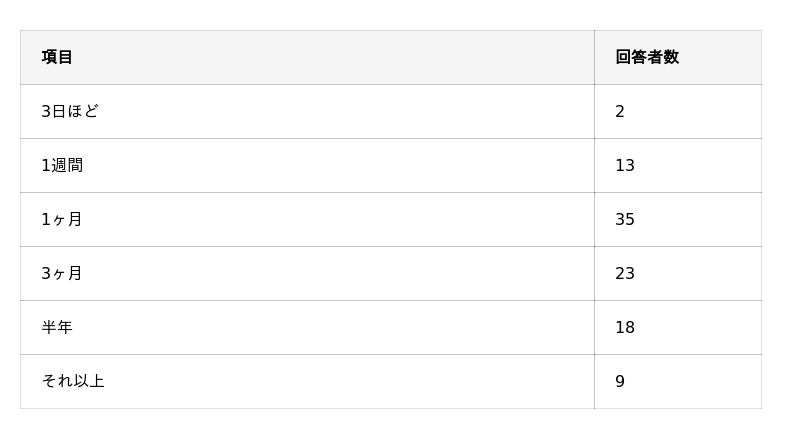The width and height of the screenshot is (800, 439).
Task: Select the 3日ほど row label
Action: point(70,111)
